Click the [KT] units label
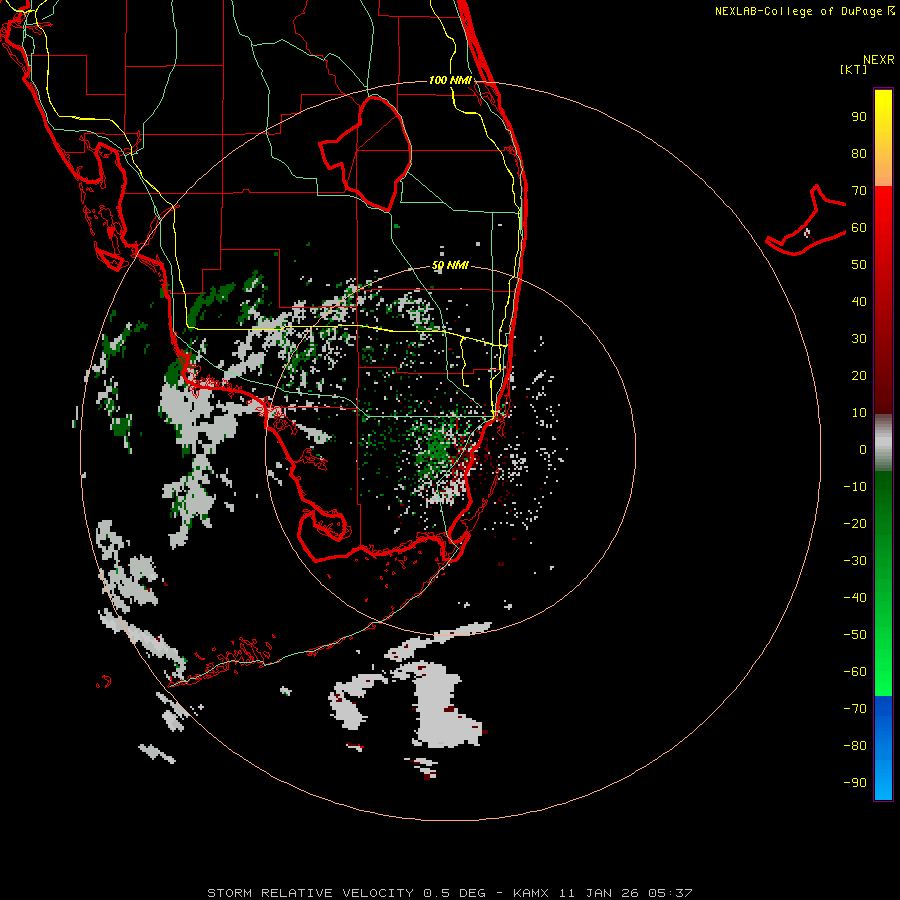The height and width of the screenshot is (900, 900). (853, 69)
